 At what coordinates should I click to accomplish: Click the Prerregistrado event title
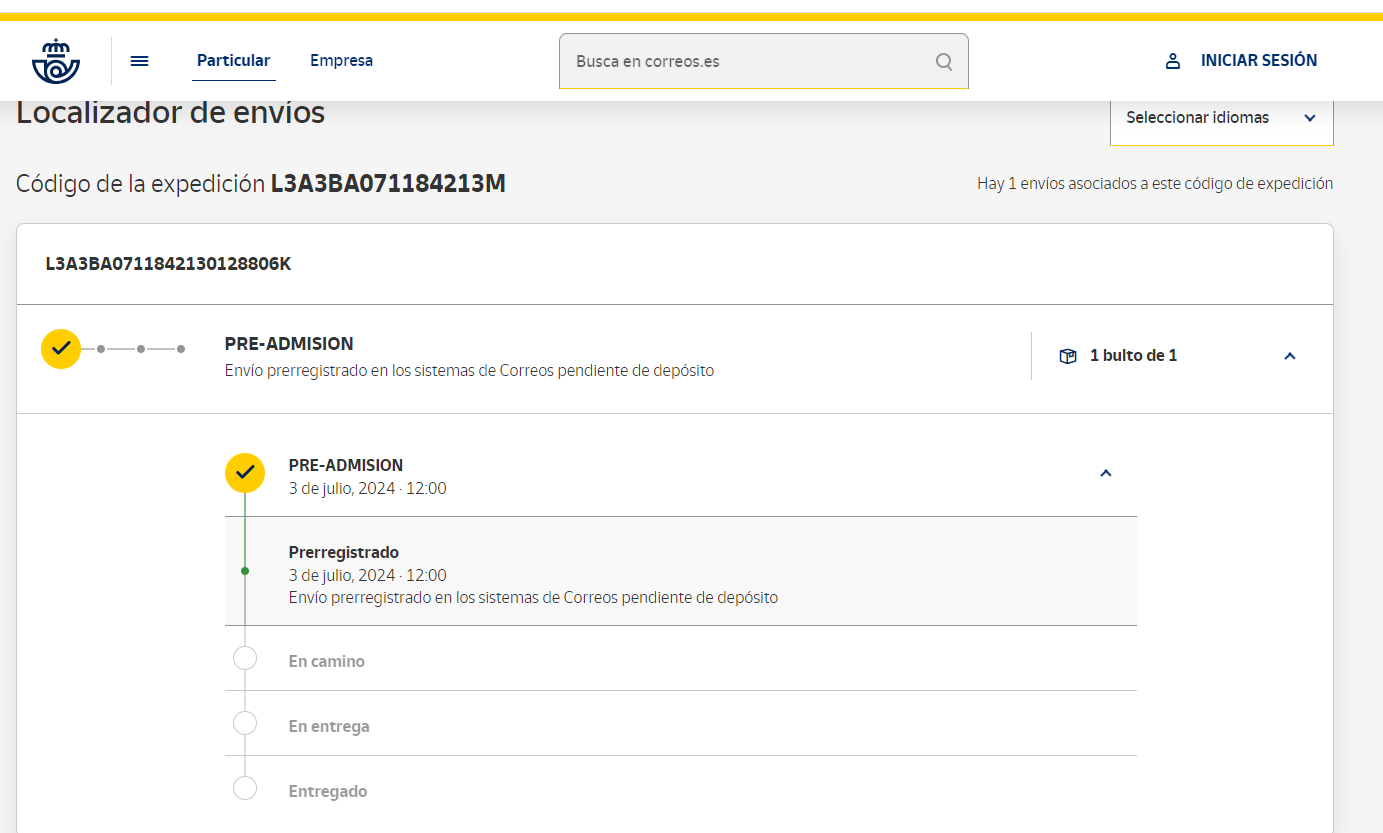tap(344, 552)
